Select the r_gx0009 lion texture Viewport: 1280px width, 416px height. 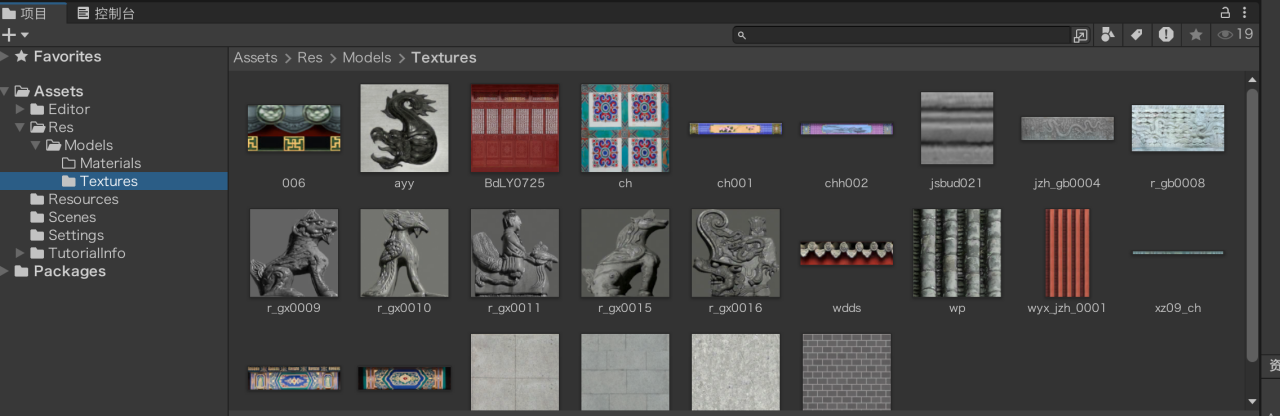pos(294,253)
